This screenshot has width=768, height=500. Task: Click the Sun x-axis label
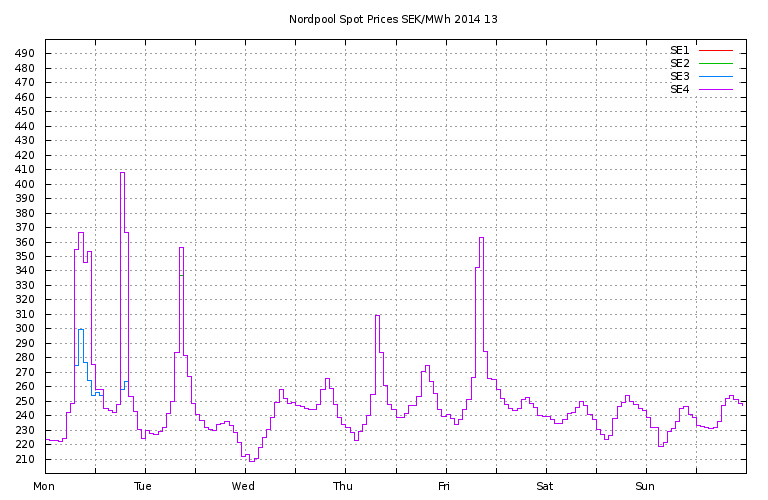645,486
